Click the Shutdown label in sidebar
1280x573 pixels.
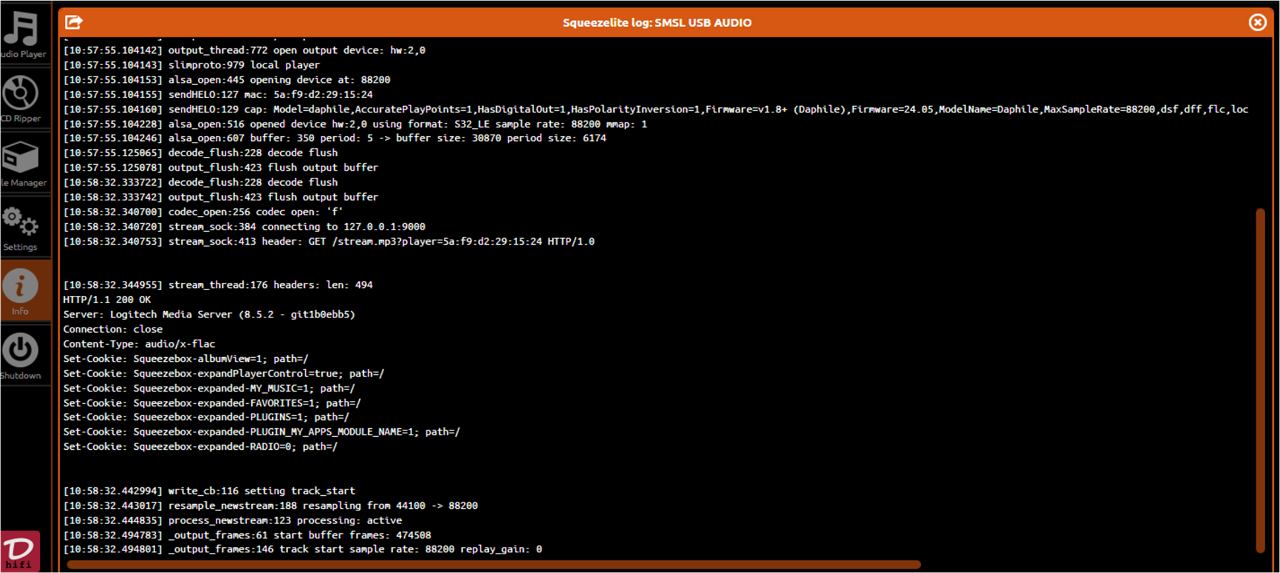(x=20, y=376)
